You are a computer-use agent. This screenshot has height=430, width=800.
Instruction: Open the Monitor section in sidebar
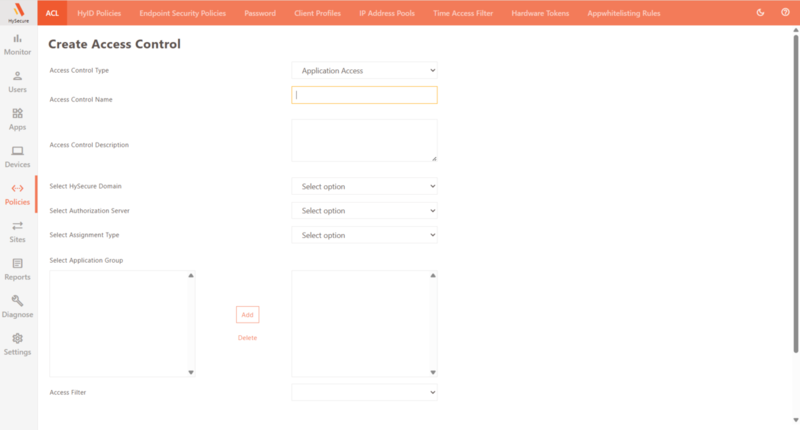point(17,45)
